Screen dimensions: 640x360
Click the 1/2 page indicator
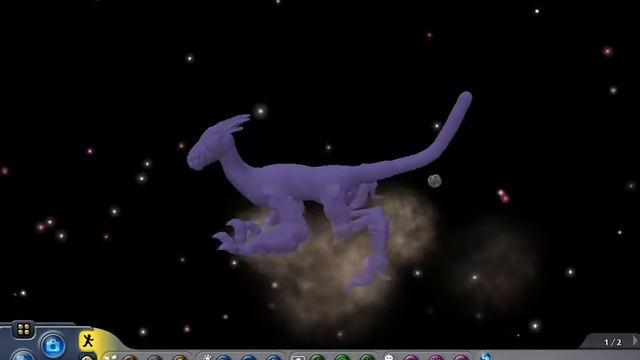point(612,342)
